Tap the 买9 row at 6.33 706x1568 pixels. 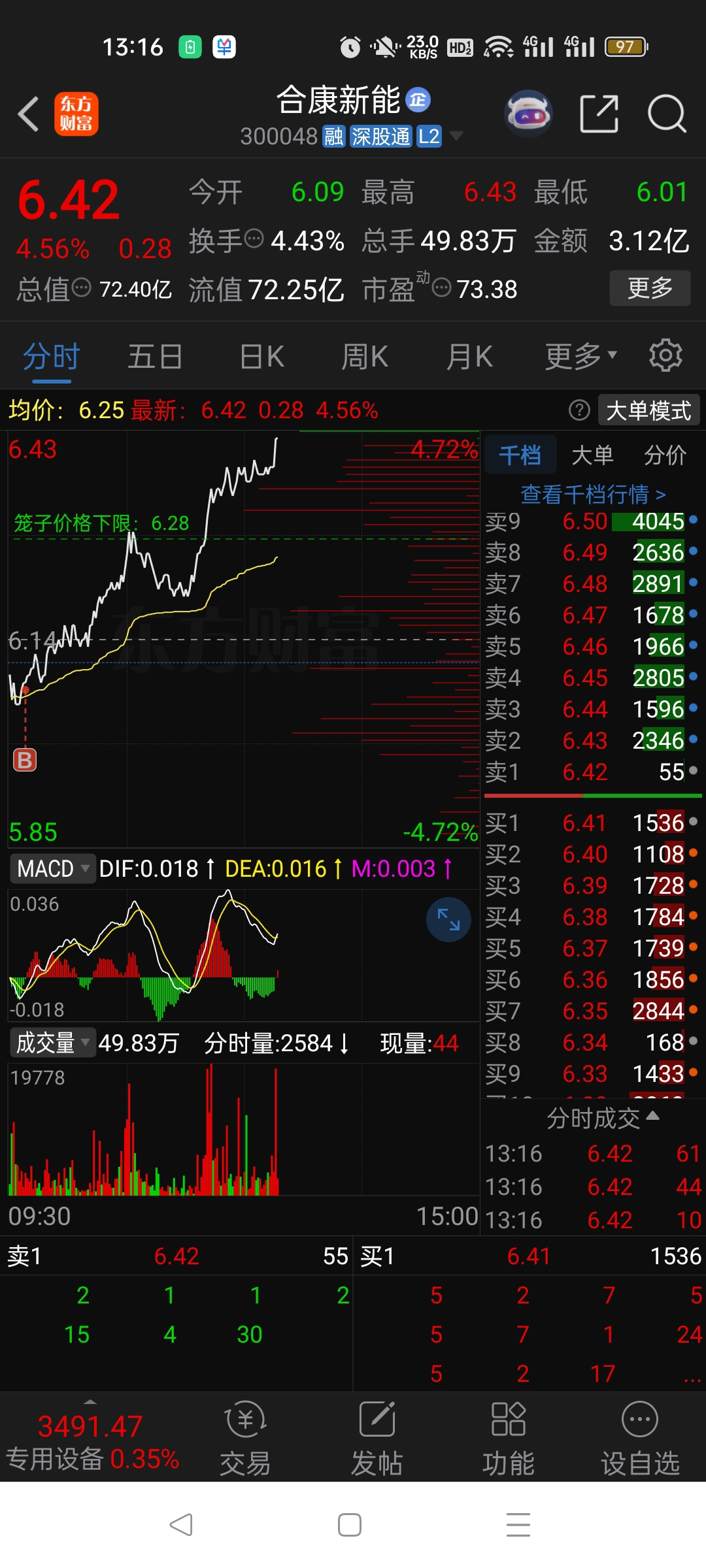[x=592, y=1073]
